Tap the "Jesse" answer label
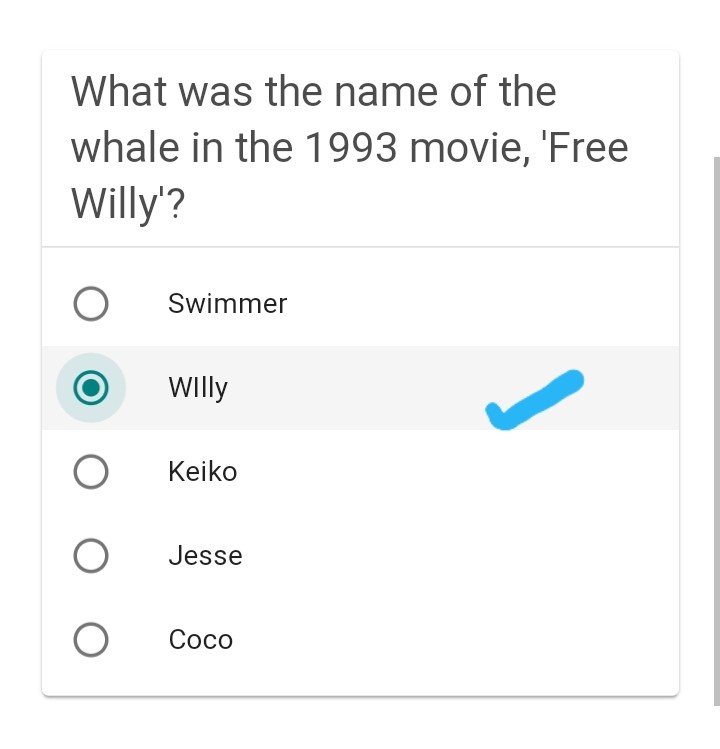Image resolution: width=720 pixels, height=749 pixels. 205,556
